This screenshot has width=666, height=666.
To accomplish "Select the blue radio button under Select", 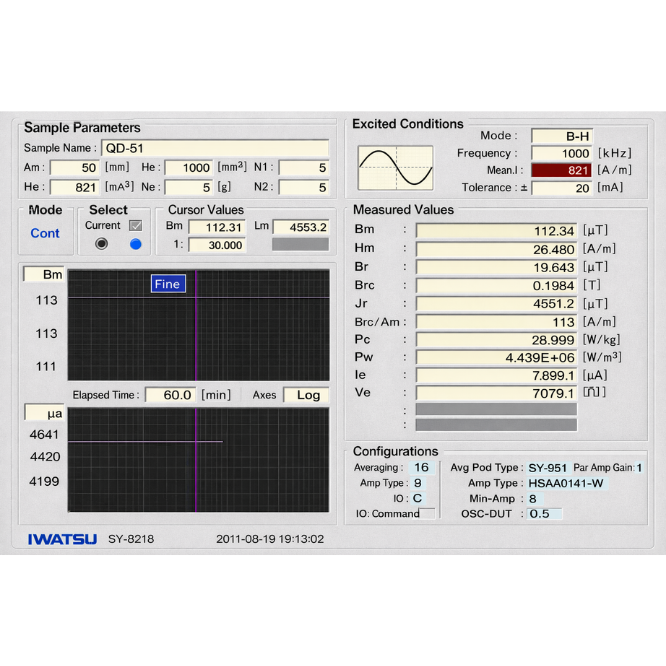I will [x=135, y=244].
